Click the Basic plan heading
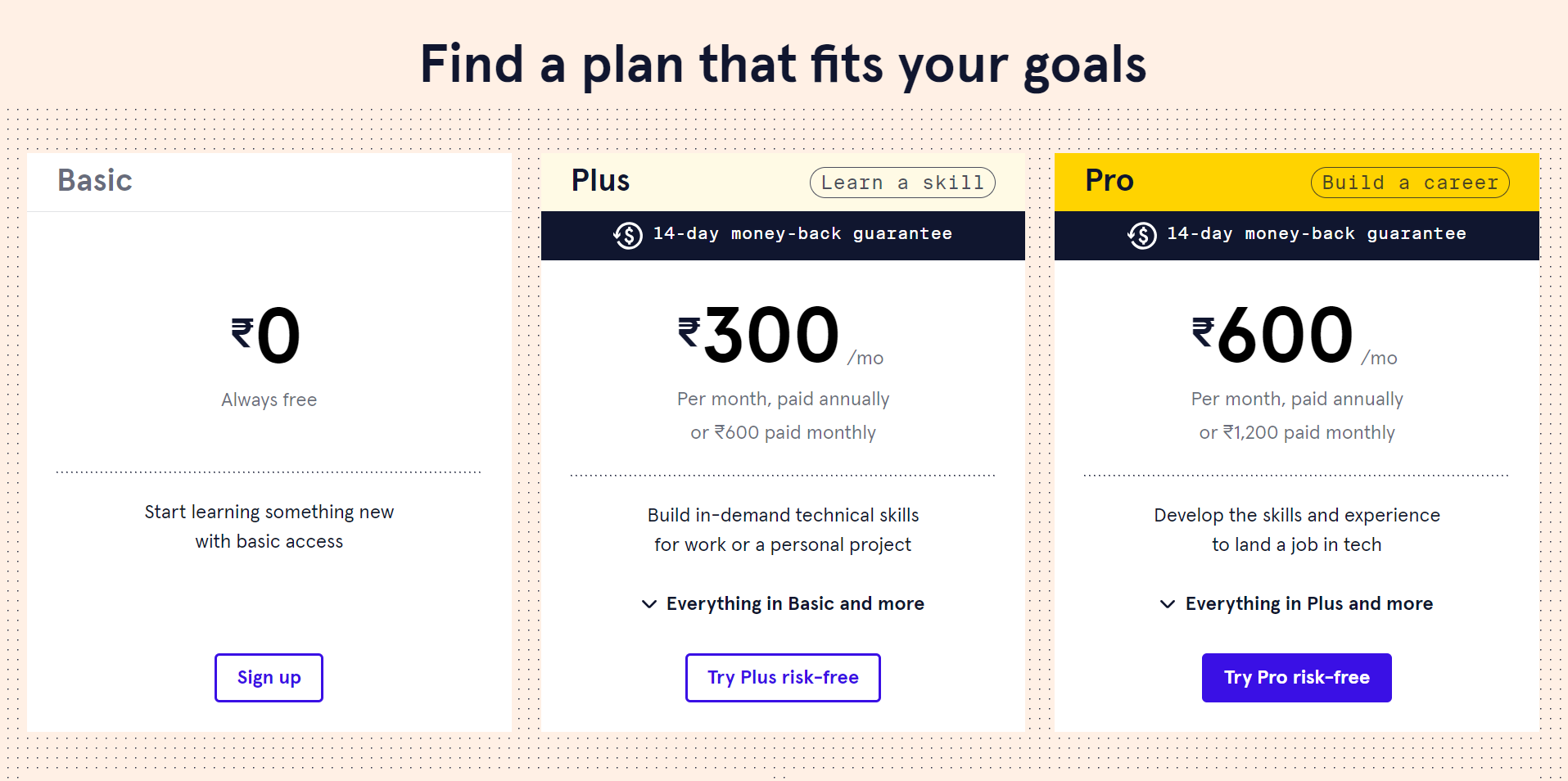The height and width of the screenshot is (781, 1568). 94,181
